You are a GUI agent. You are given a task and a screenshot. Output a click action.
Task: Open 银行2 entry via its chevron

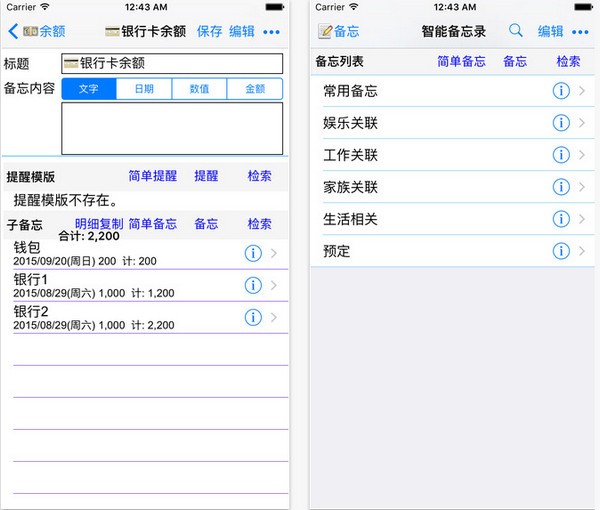274,318
